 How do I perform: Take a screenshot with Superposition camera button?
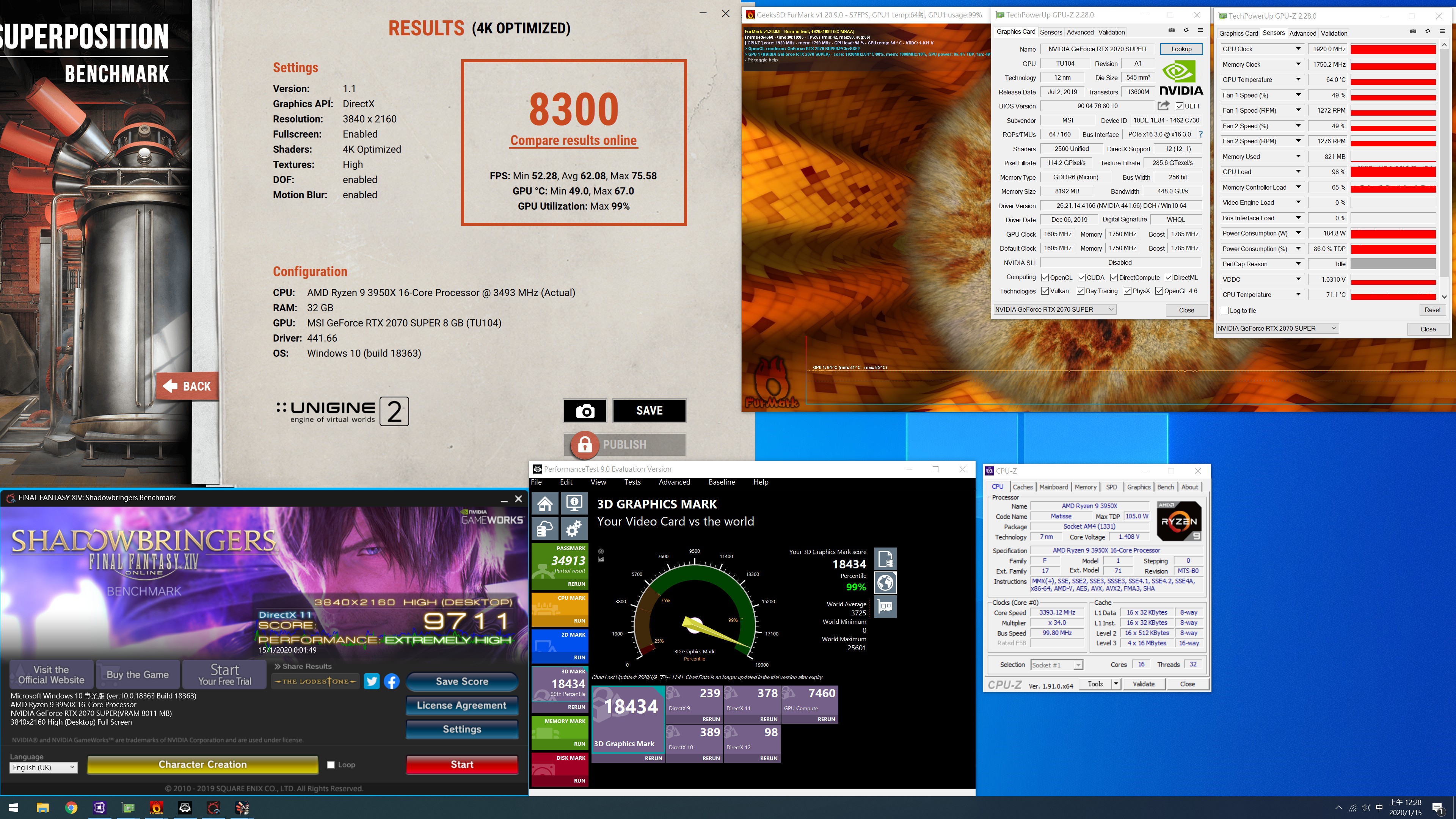click(584, 410)
